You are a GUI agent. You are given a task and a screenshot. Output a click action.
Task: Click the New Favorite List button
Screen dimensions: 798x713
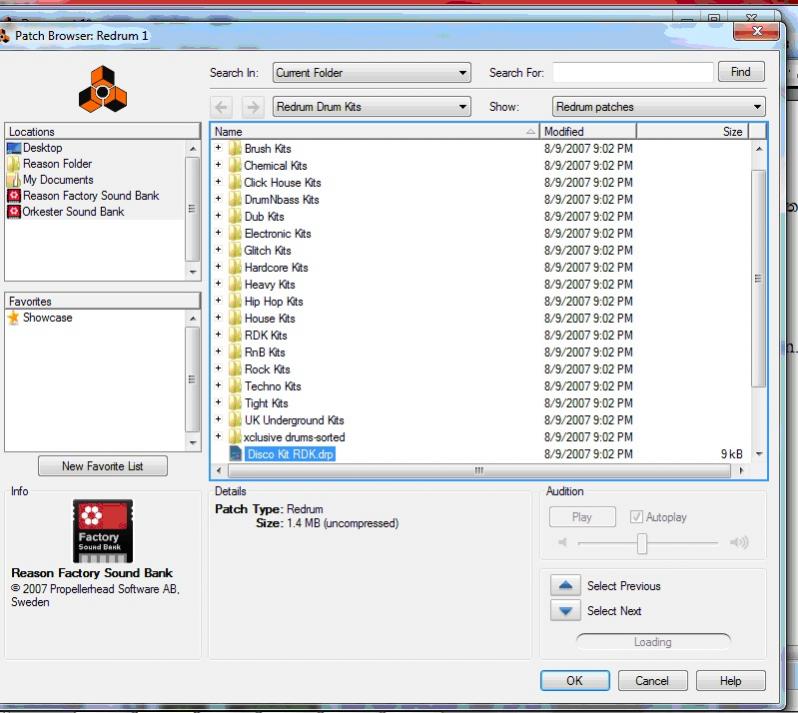pos(103,466)
